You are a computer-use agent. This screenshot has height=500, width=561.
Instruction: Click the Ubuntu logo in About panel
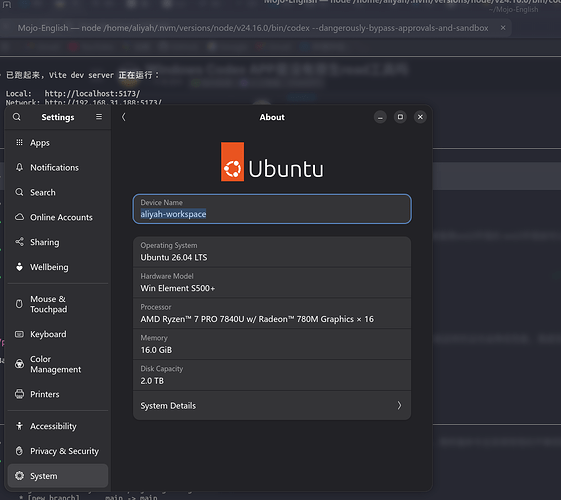tap(272, 162)
